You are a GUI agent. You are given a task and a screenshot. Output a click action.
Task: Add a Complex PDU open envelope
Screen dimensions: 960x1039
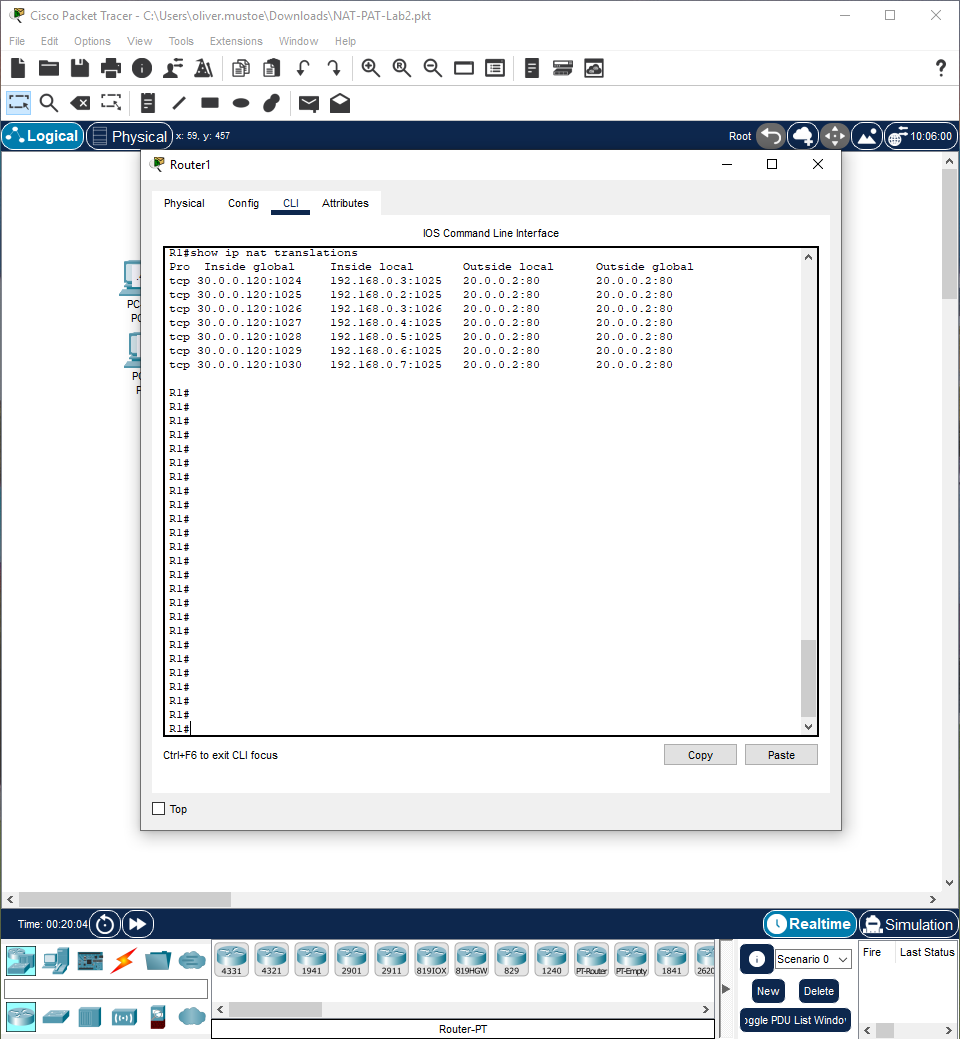tap(340, 103)
